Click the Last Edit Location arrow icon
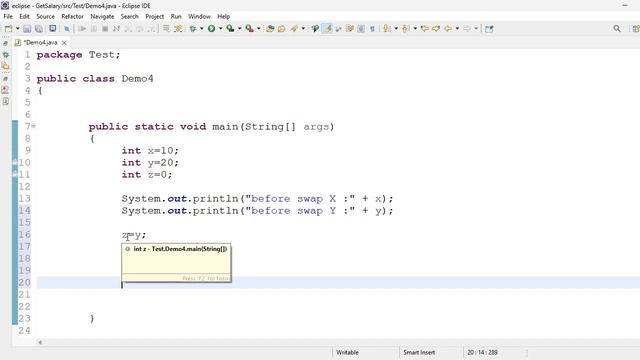This screenshot has width=640, height=360. tap(425, 29)
